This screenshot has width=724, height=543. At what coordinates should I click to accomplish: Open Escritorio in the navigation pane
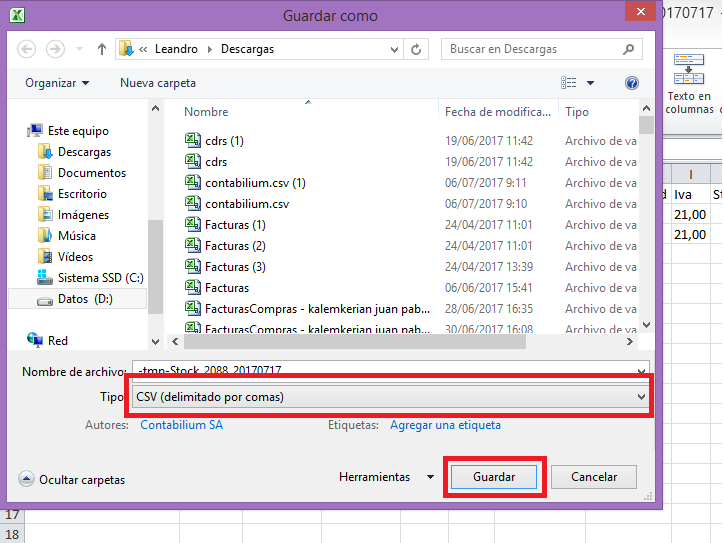[82, 194]
